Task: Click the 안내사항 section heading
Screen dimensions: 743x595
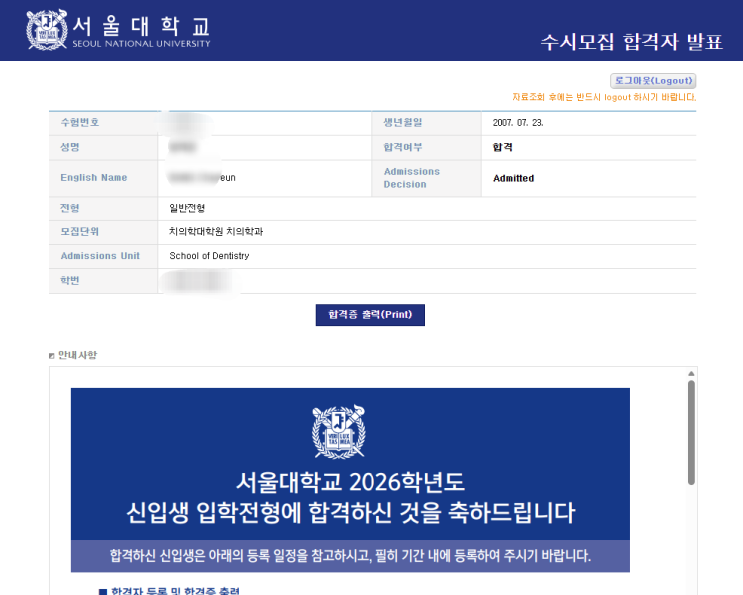Action: [x=77, y=355]
